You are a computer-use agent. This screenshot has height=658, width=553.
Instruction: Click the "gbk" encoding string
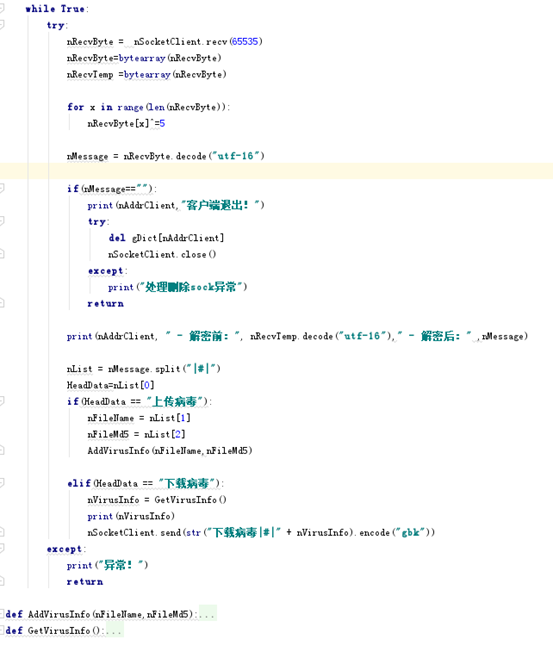(411, 533)
